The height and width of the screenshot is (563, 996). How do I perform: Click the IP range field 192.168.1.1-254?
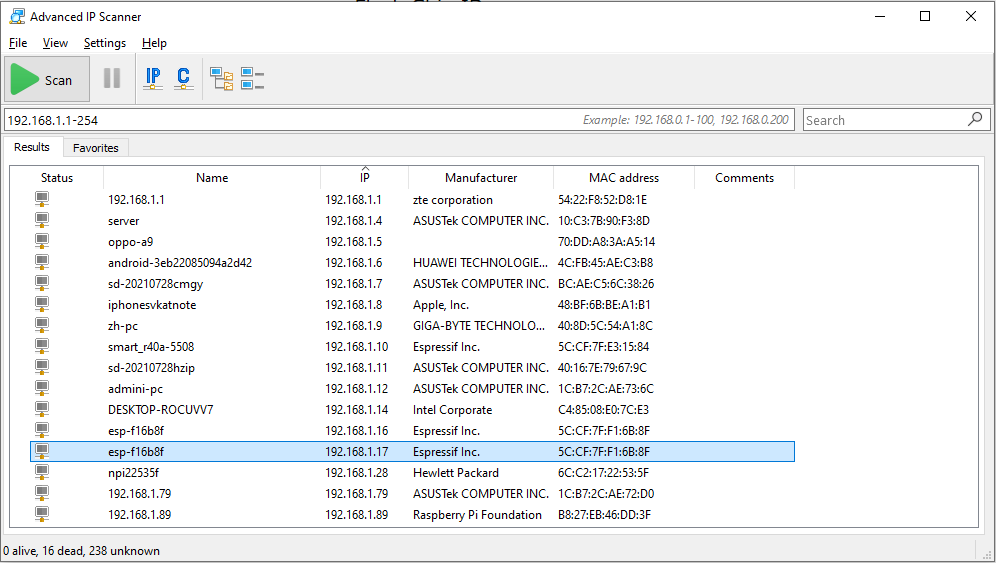click(399, 120)
